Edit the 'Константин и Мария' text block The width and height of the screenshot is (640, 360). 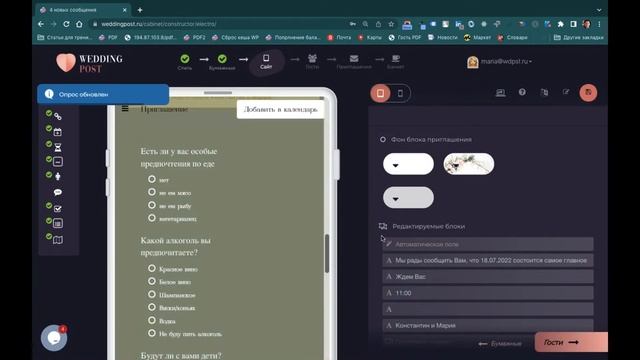[x=488, y=325]
